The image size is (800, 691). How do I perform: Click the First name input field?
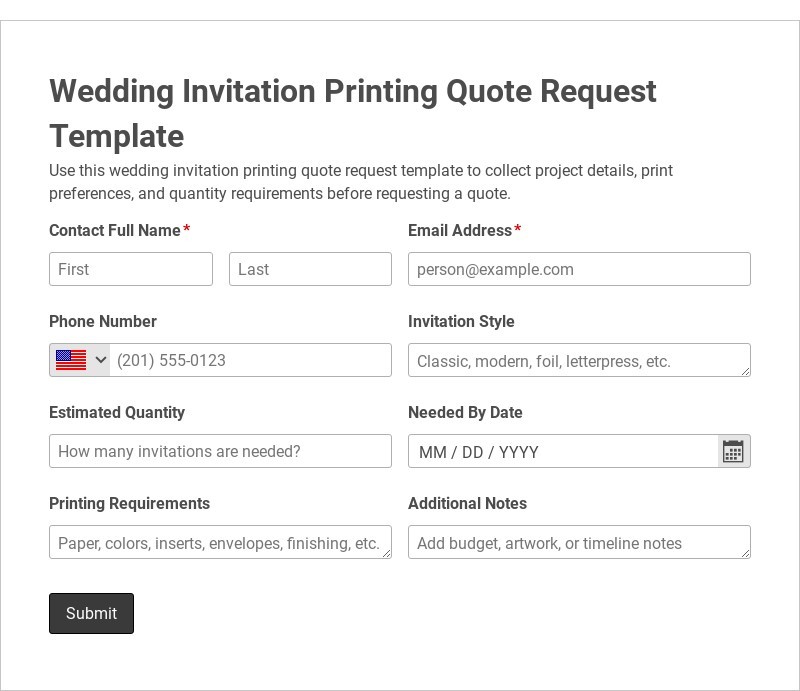[x=131, y=269]
